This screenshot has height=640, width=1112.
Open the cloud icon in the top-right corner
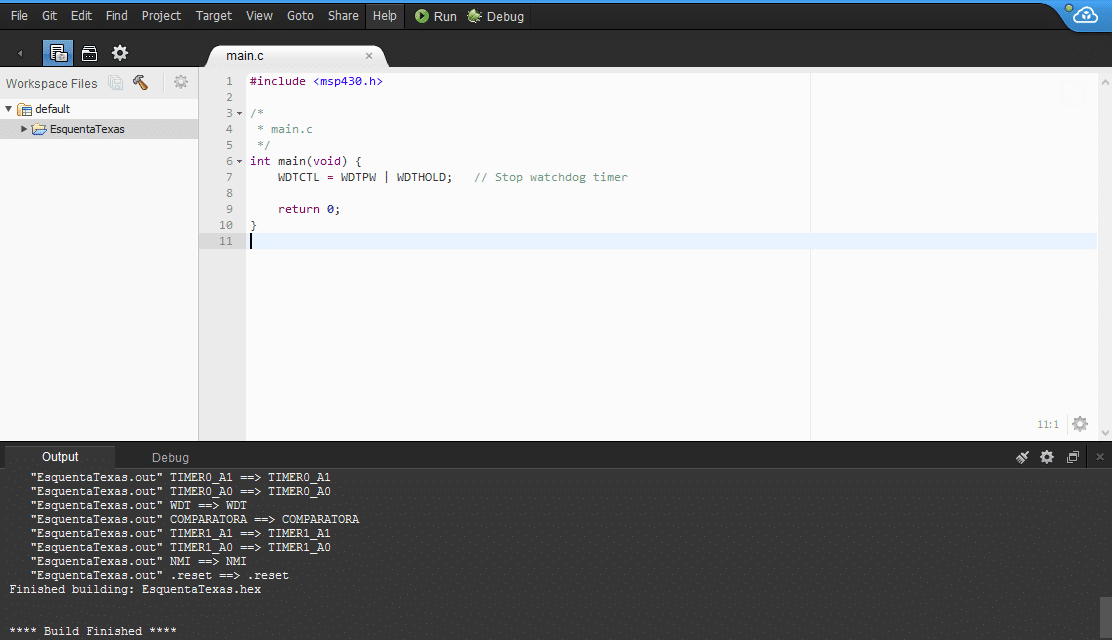(1086, 15)
